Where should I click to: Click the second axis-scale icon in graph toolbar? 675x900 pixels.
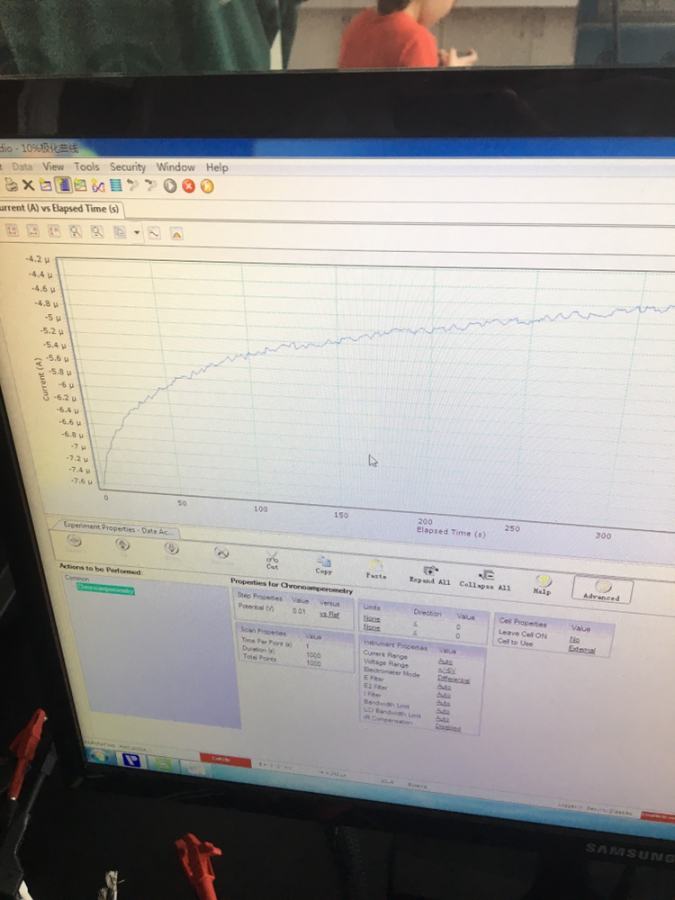tap(33, 231)
